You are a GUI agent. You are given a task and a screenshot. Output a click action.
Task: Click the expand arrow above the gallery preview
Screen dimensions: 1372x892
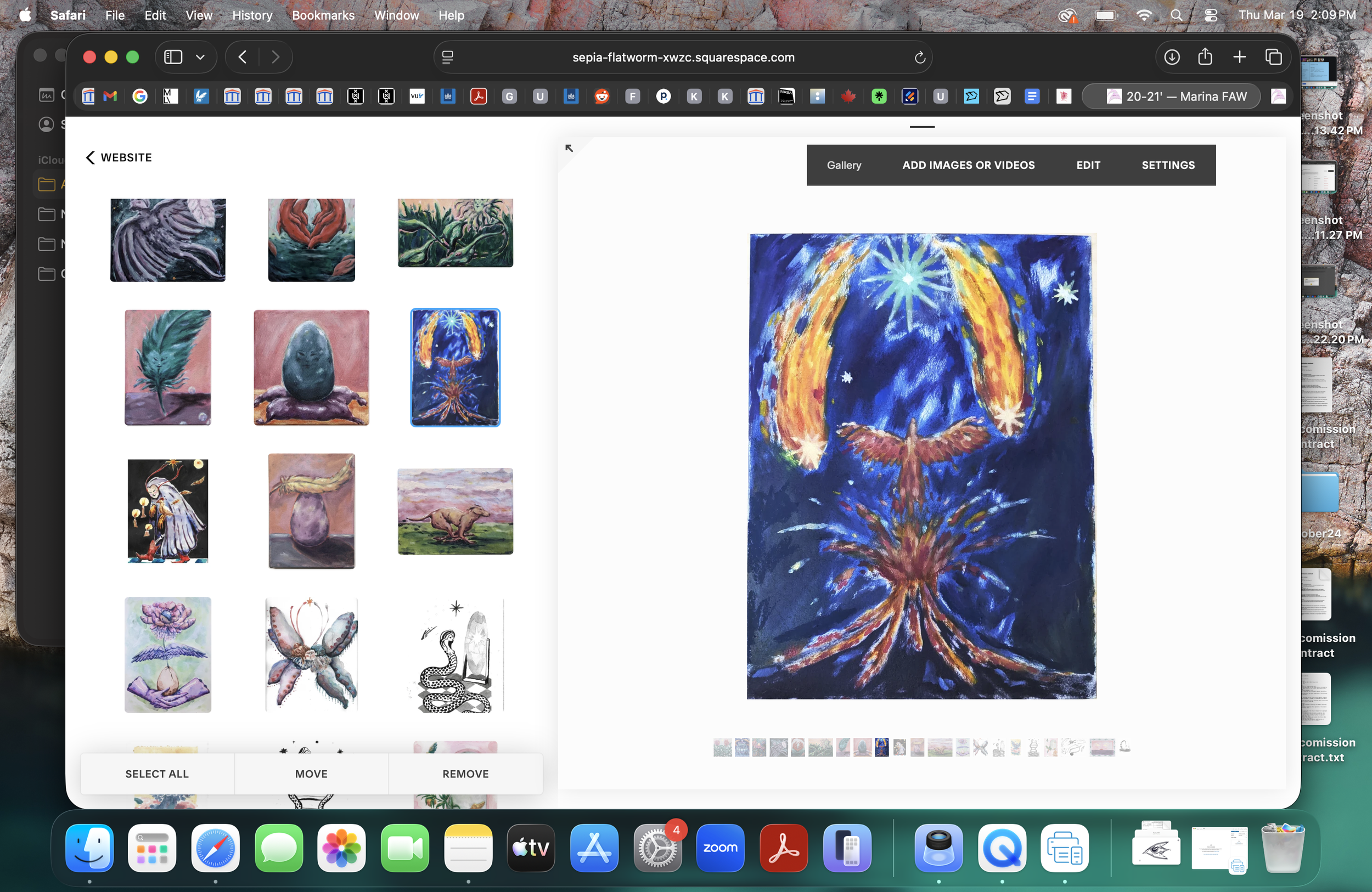pyautogui.click(x=570, y=148)
